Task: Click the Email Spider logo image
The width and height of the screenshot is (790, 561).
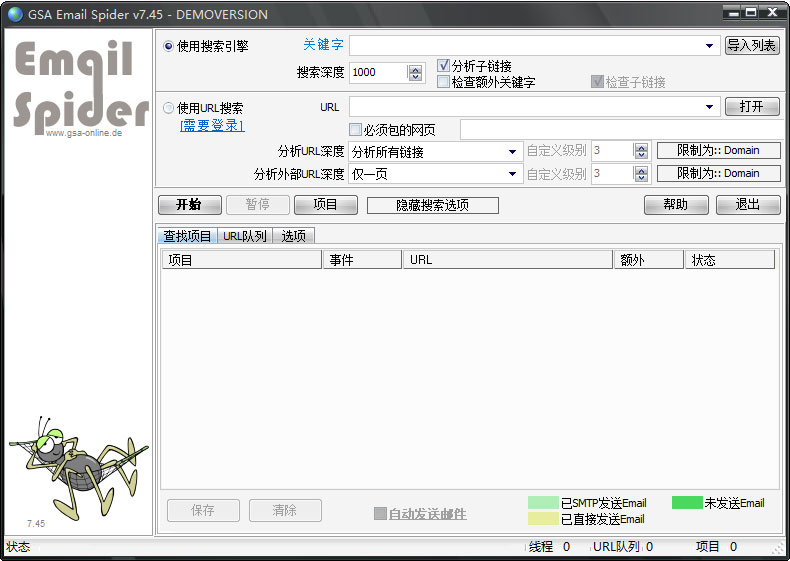Action: tap(81, 89)
